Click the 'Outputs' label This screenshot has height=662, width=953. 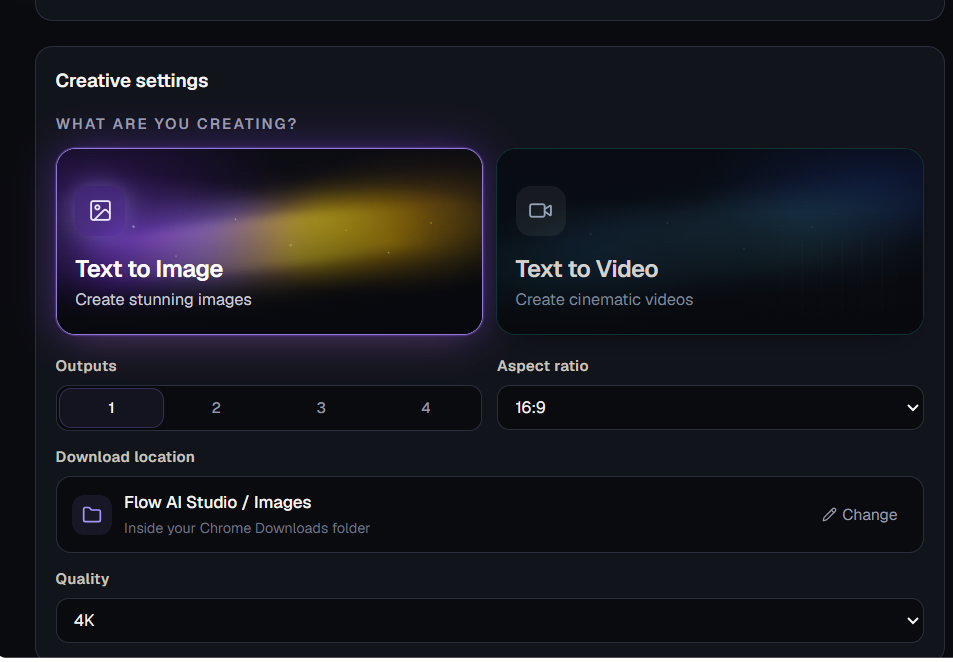[86, 366]
